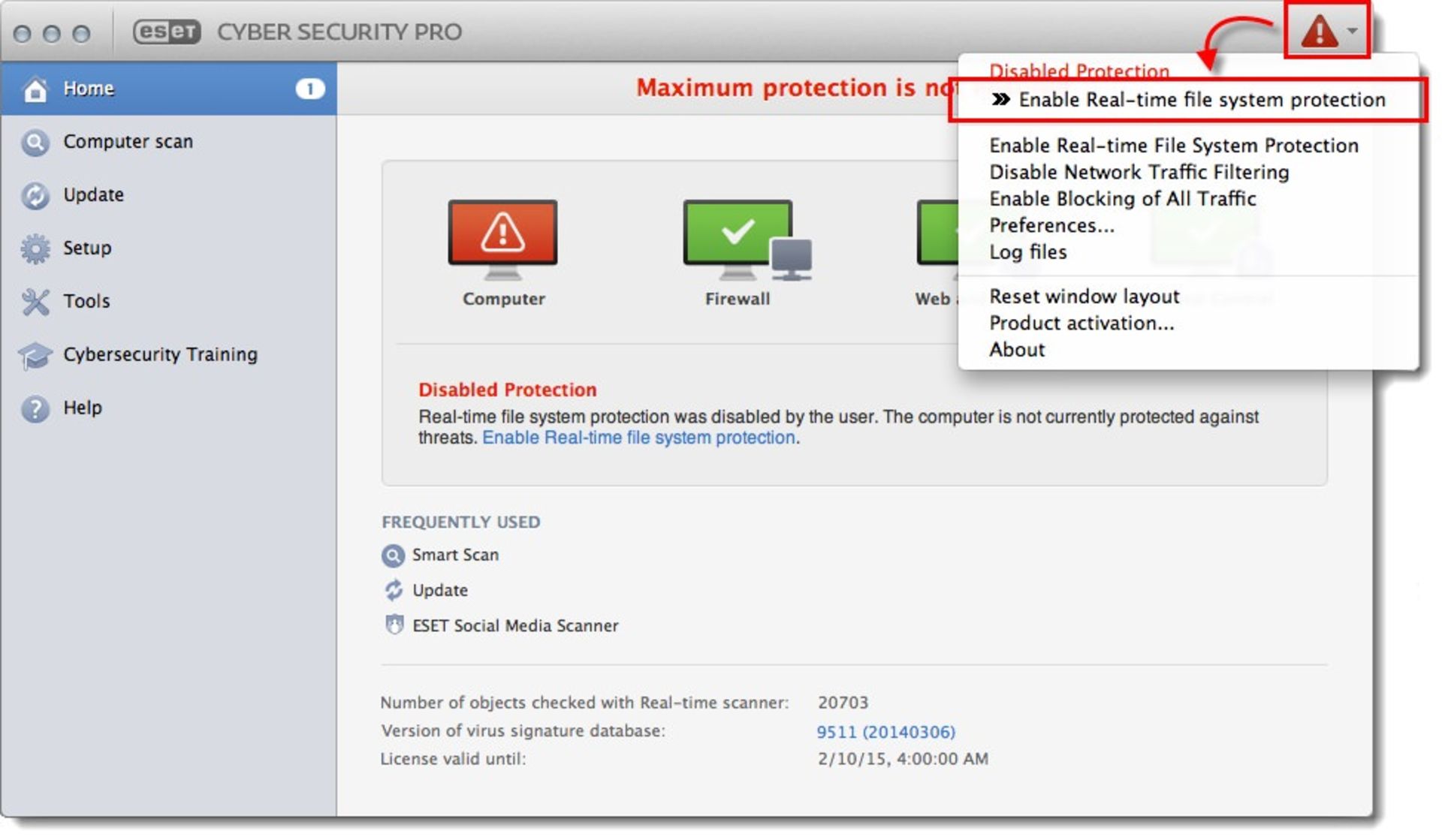This screenshot has height=840, width=1442.
Task: Open Log files from the menu
Action: [1027, 252]
